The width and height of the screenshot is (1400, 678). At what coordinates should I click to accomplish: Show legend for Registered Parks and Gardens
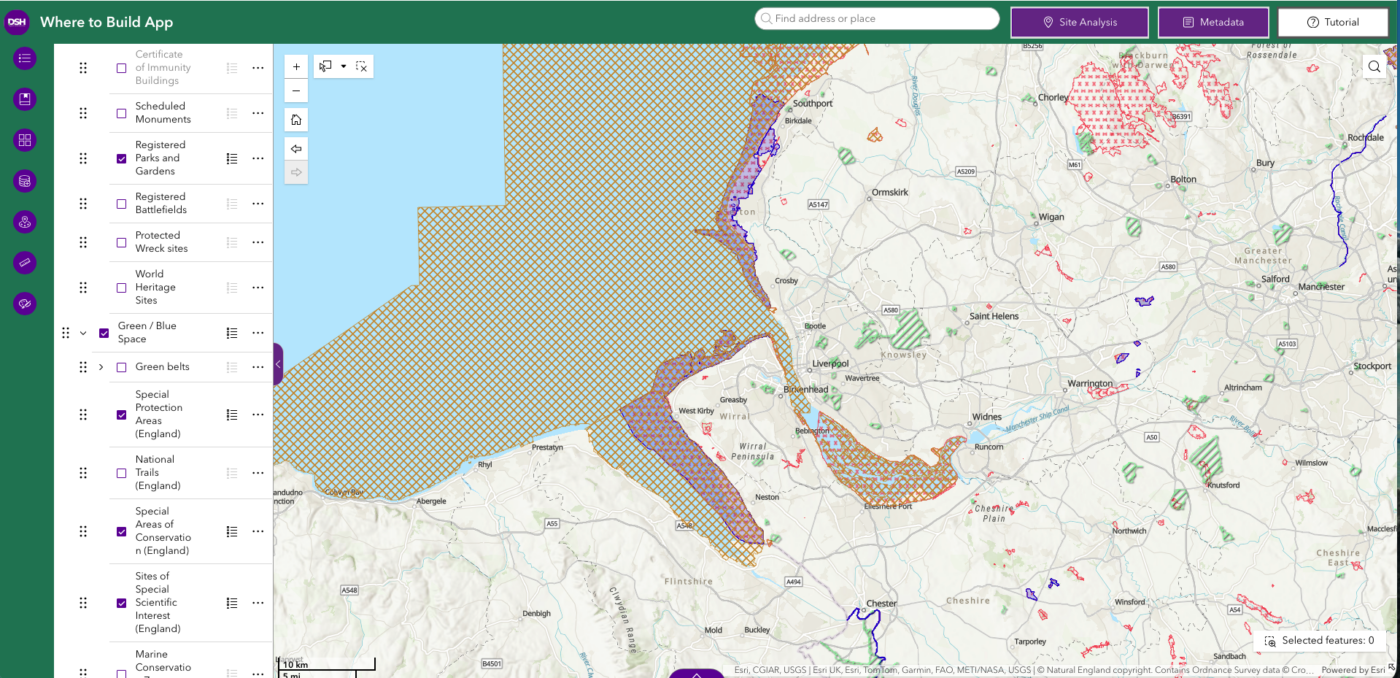[x=232, y=158]
